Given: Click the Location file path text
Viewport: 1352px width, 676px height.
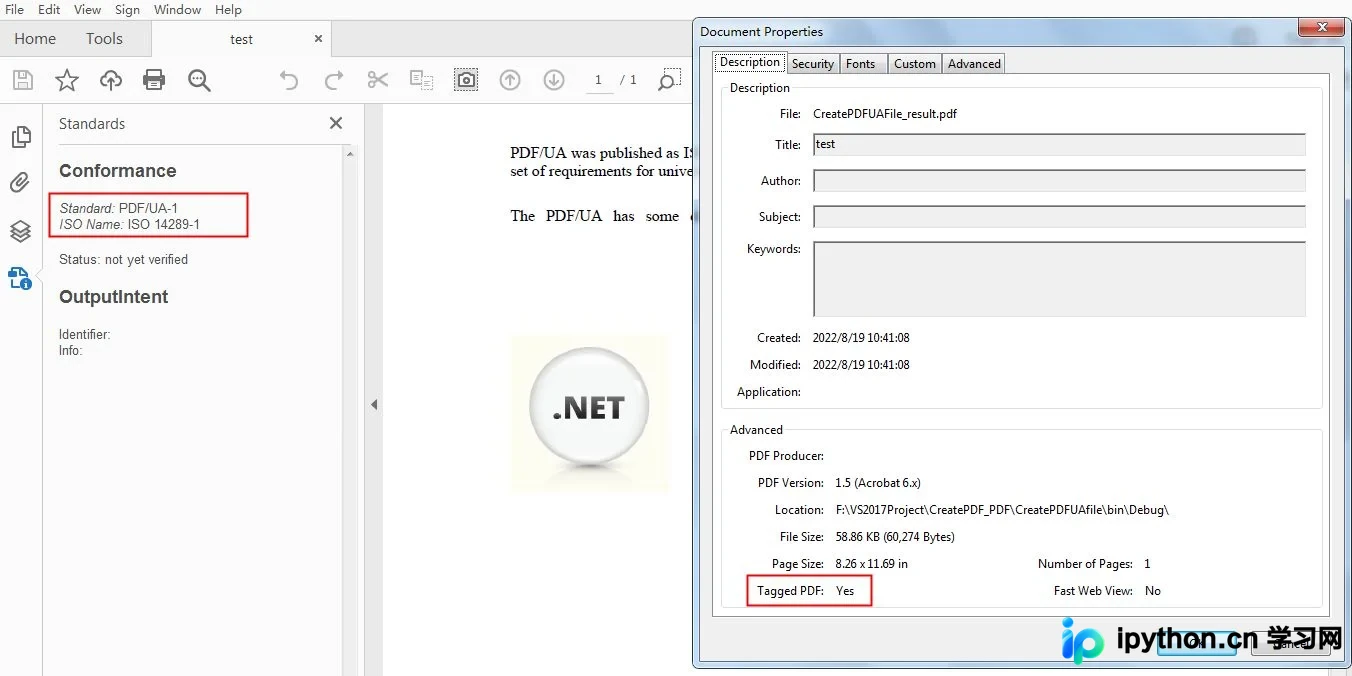Looking at the screenshot, I should click(x=1002, y=510).
